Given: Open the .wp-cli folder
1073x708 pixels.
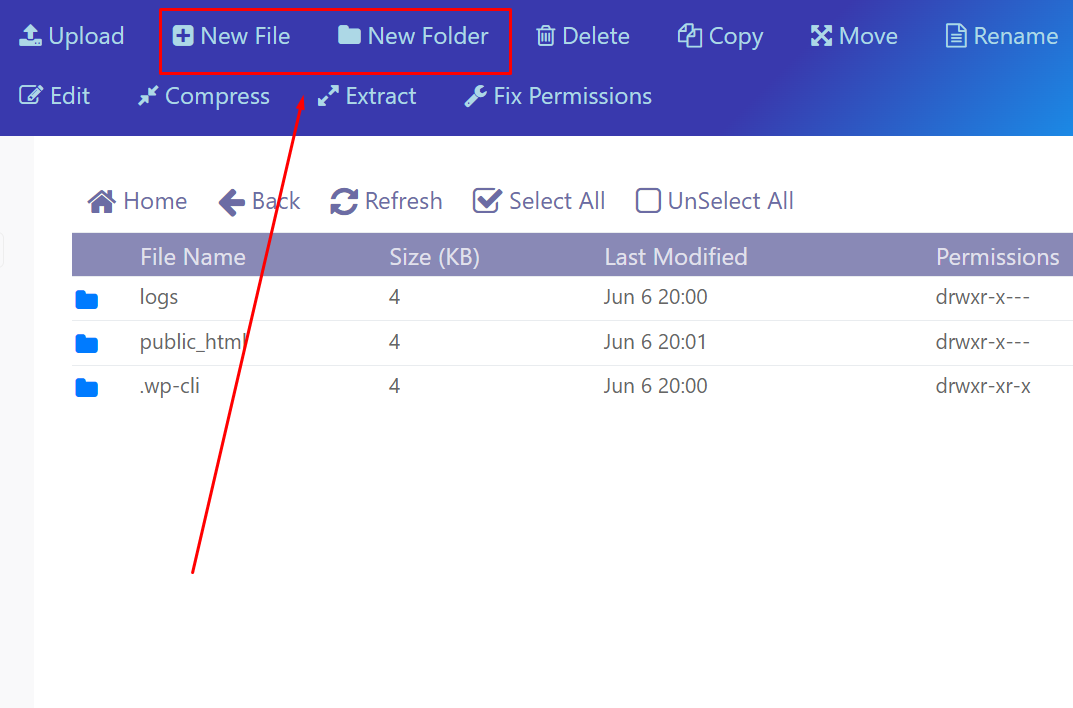Looking at the screenshot, I should coord(169,386).
